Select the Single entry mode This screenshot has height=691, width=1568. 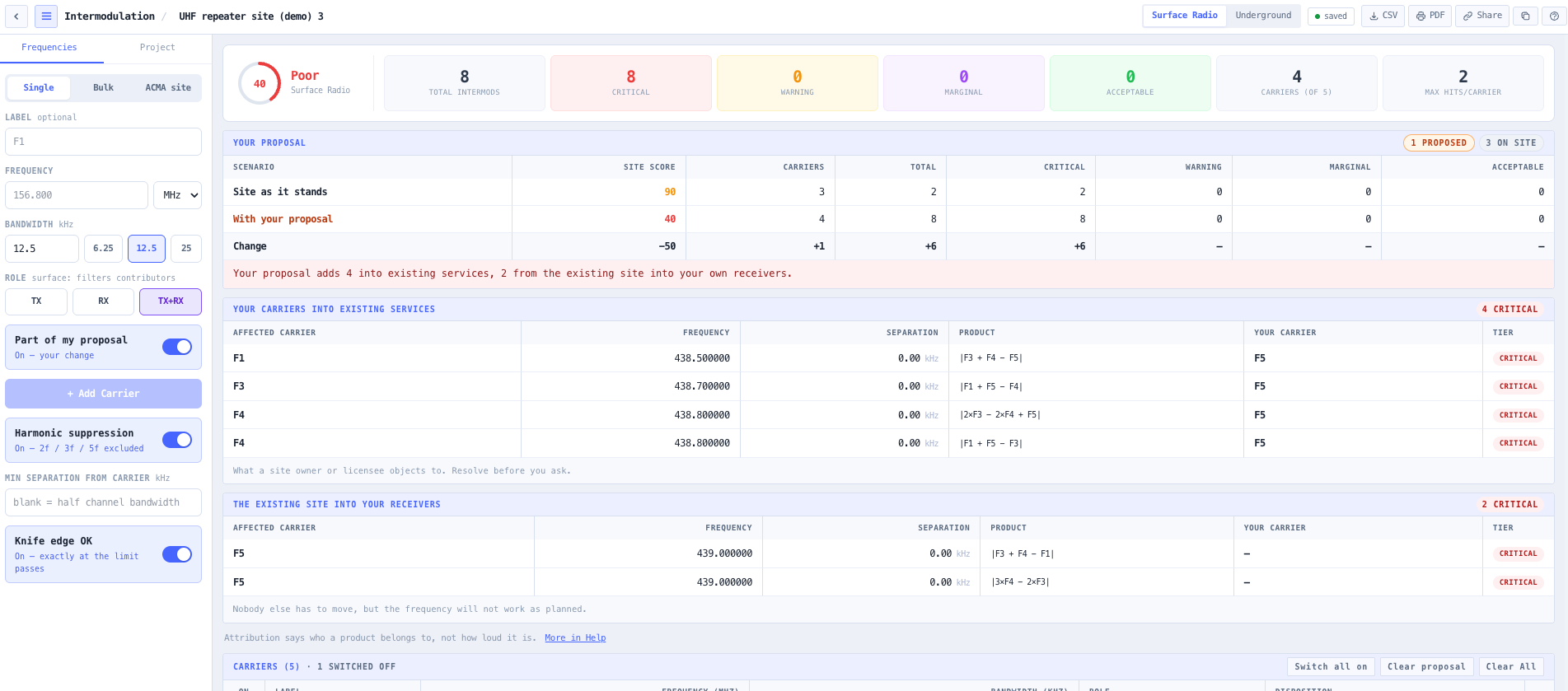pos(39,87)
